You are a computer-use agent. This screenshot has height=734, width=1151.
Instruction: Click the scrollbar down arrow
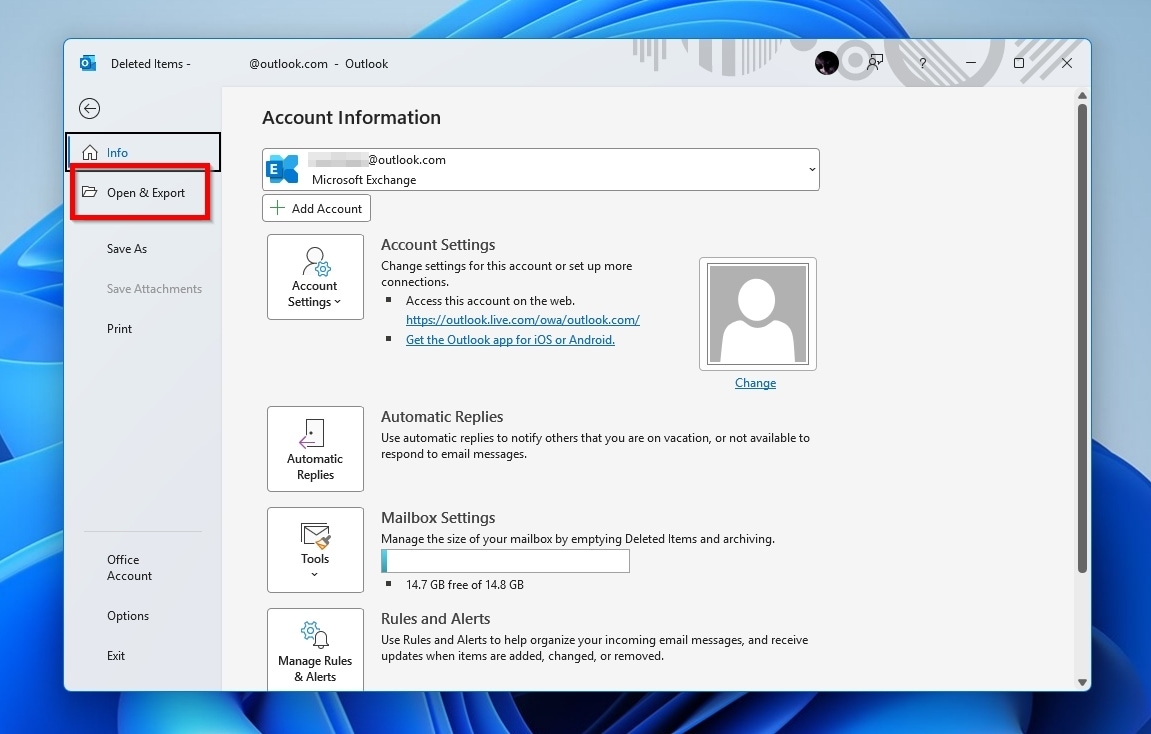(x=1082, y=682)
